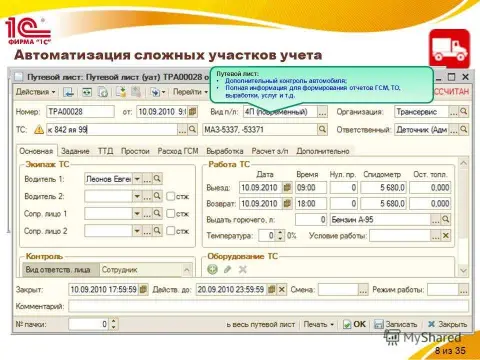Switch to the Расчет з/п tab
The width and height of the screenshot is (480, 360).
pos(270,151)
